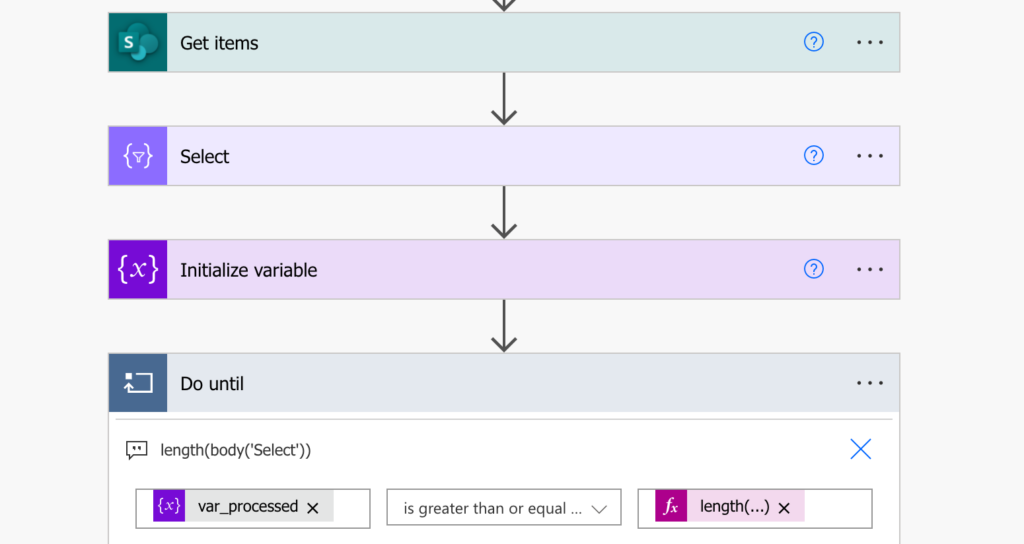This screenshot has height=544, width=1024.
Task: Open the ellipsis menu for Do until
Action: pos(870,383)
